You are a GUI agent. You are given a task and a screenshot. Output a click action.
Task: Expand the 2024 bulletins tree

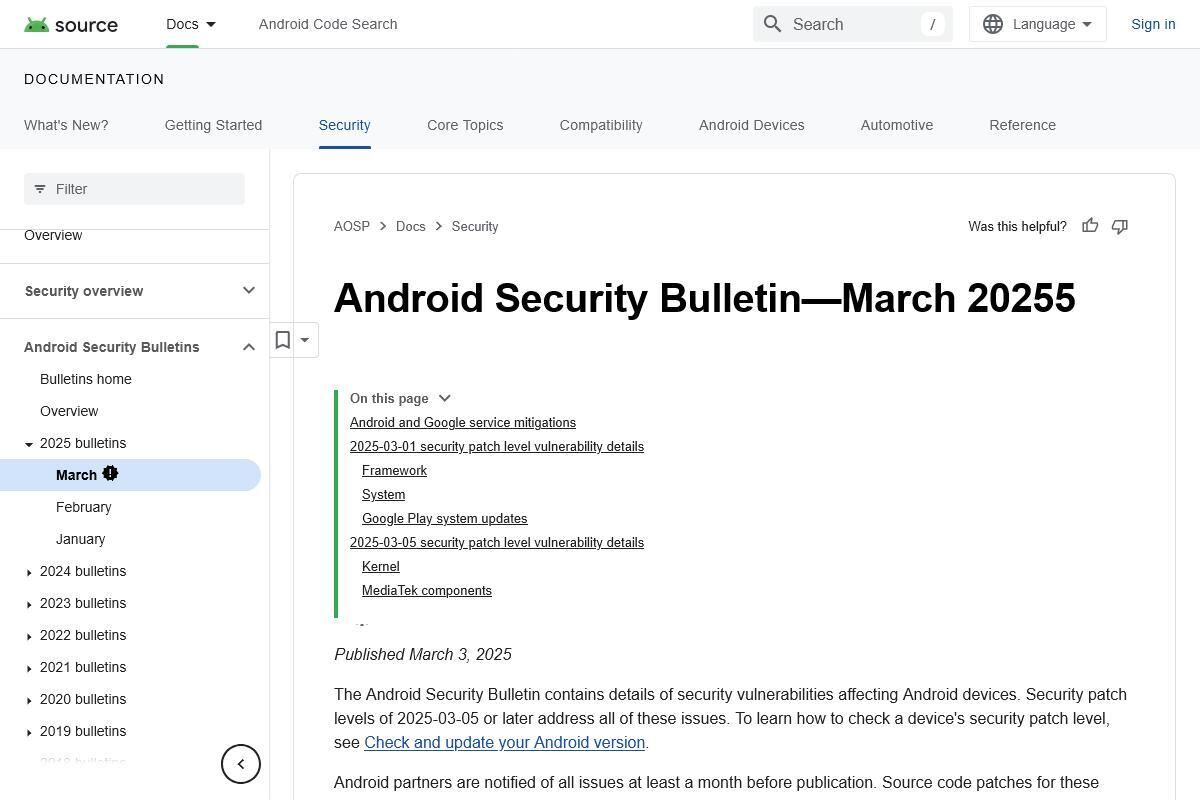coord(29,572)
